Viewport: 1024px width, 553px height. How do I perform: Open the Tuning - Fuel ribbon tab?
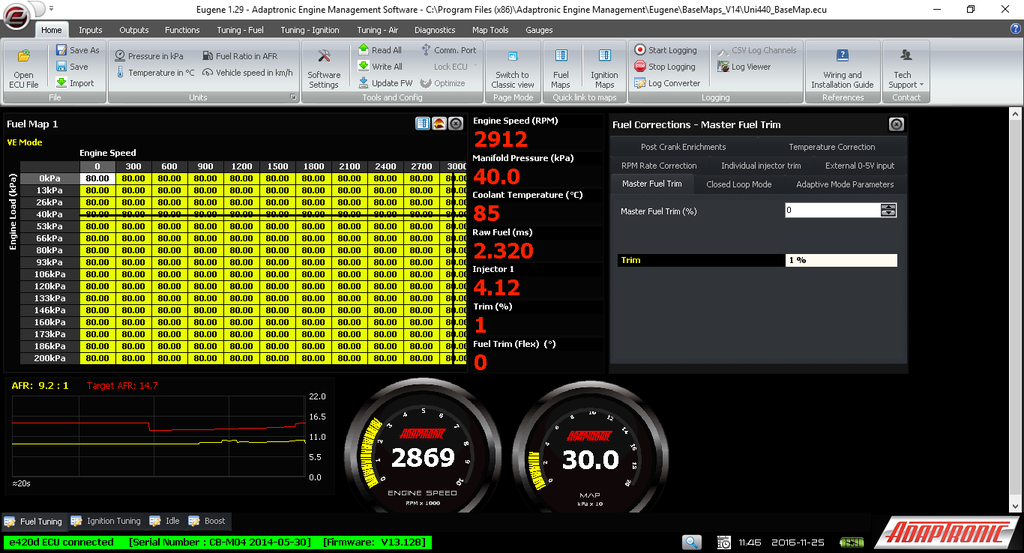coord(240,30)
